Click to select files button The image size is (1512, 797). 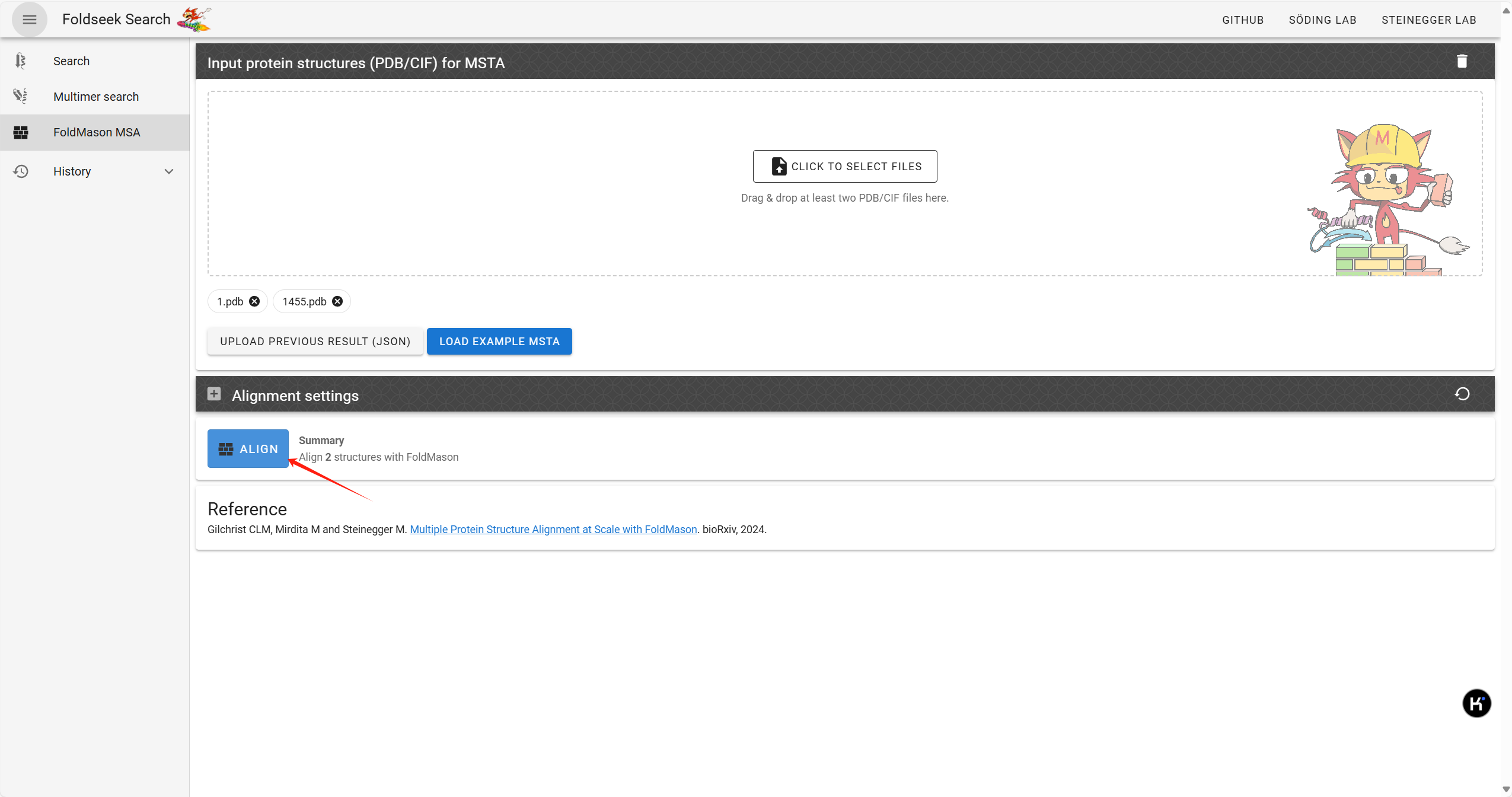844,166
